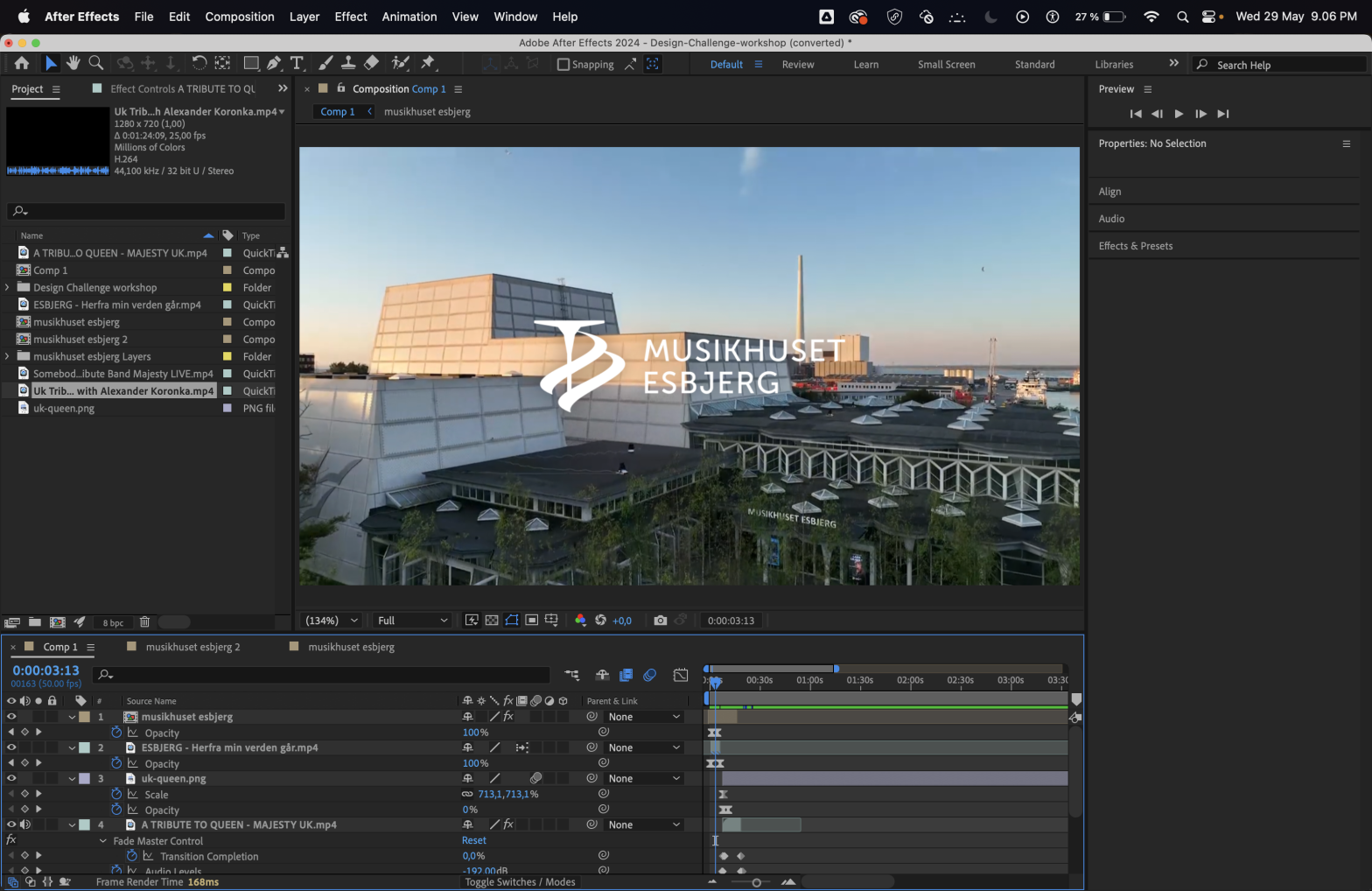
Task: Expand the Effects & Presets panel
Action: tap(1136, 246)
